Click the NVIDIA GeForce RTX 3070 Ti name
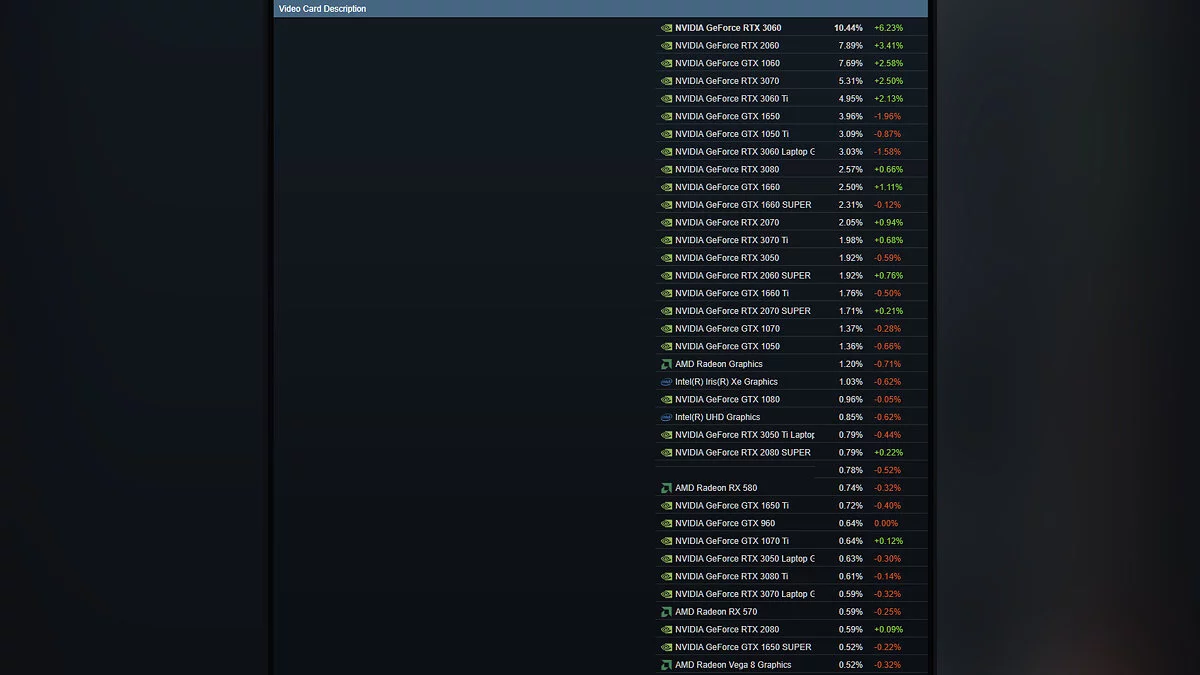The image size is (1200, 675). (731, 240)
